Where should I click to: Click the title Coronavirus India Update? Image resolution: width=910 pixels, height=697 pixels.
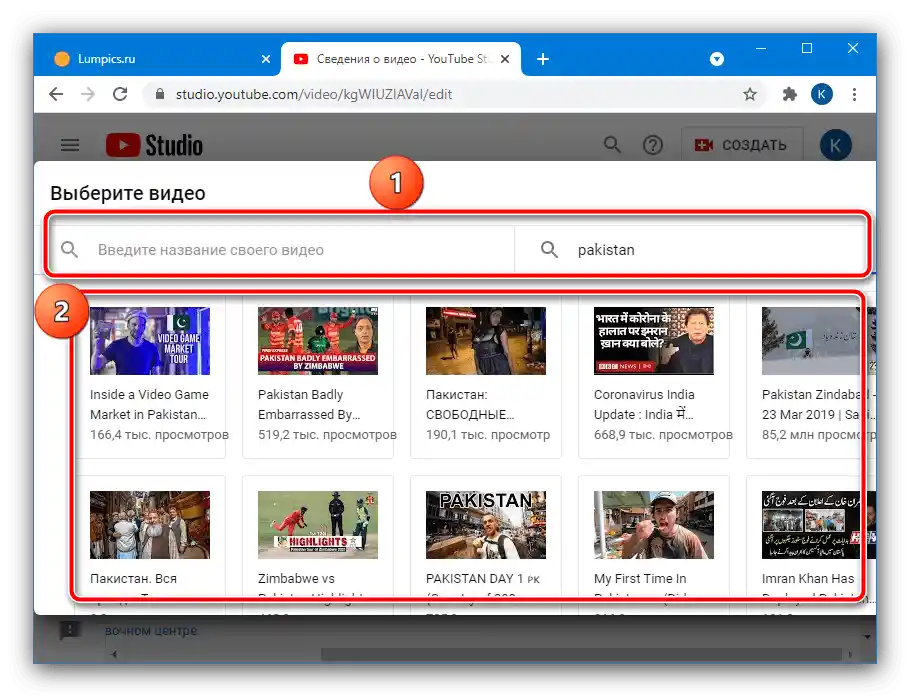(644, 405)
